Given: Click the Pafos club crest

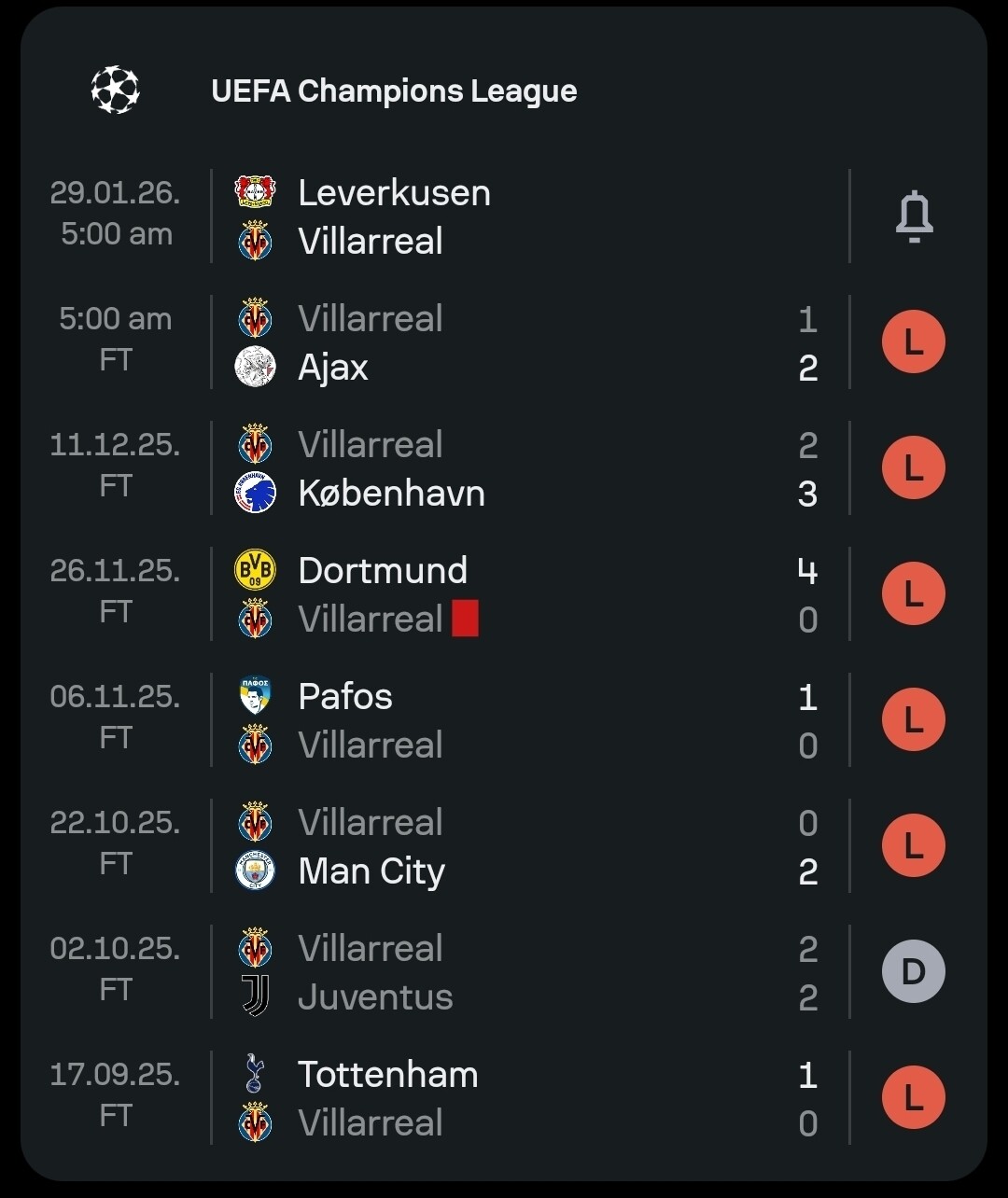Looking at the screenshot, I should point(255,696).
